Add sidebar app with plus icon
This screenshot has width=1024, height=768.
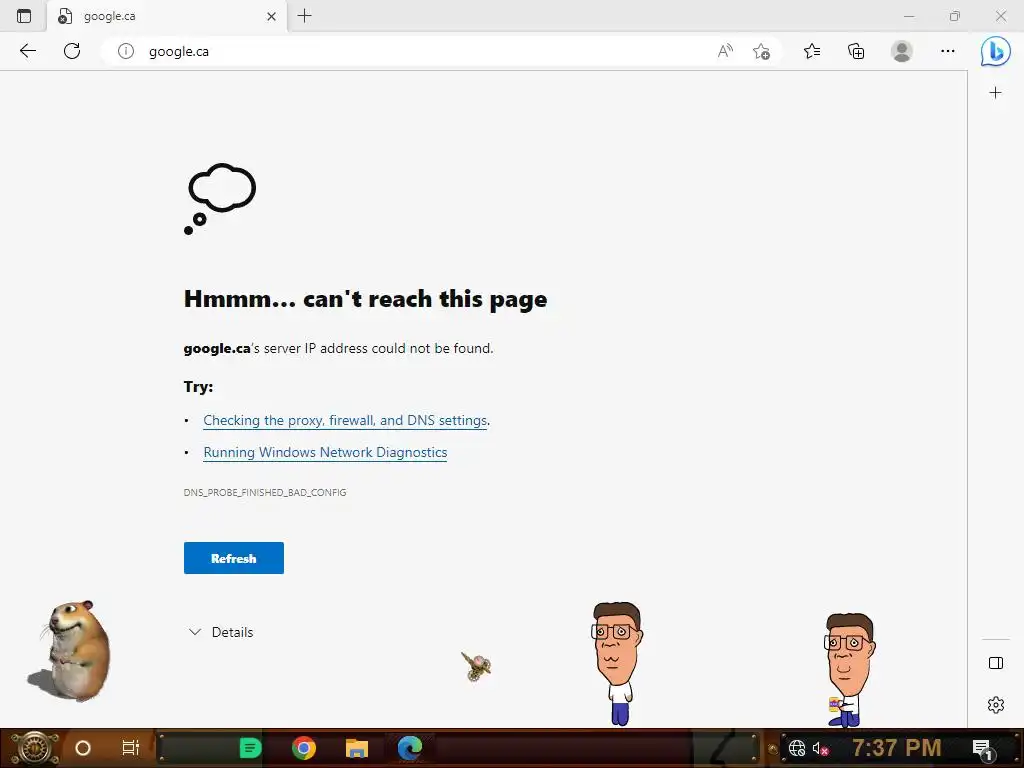995,93
